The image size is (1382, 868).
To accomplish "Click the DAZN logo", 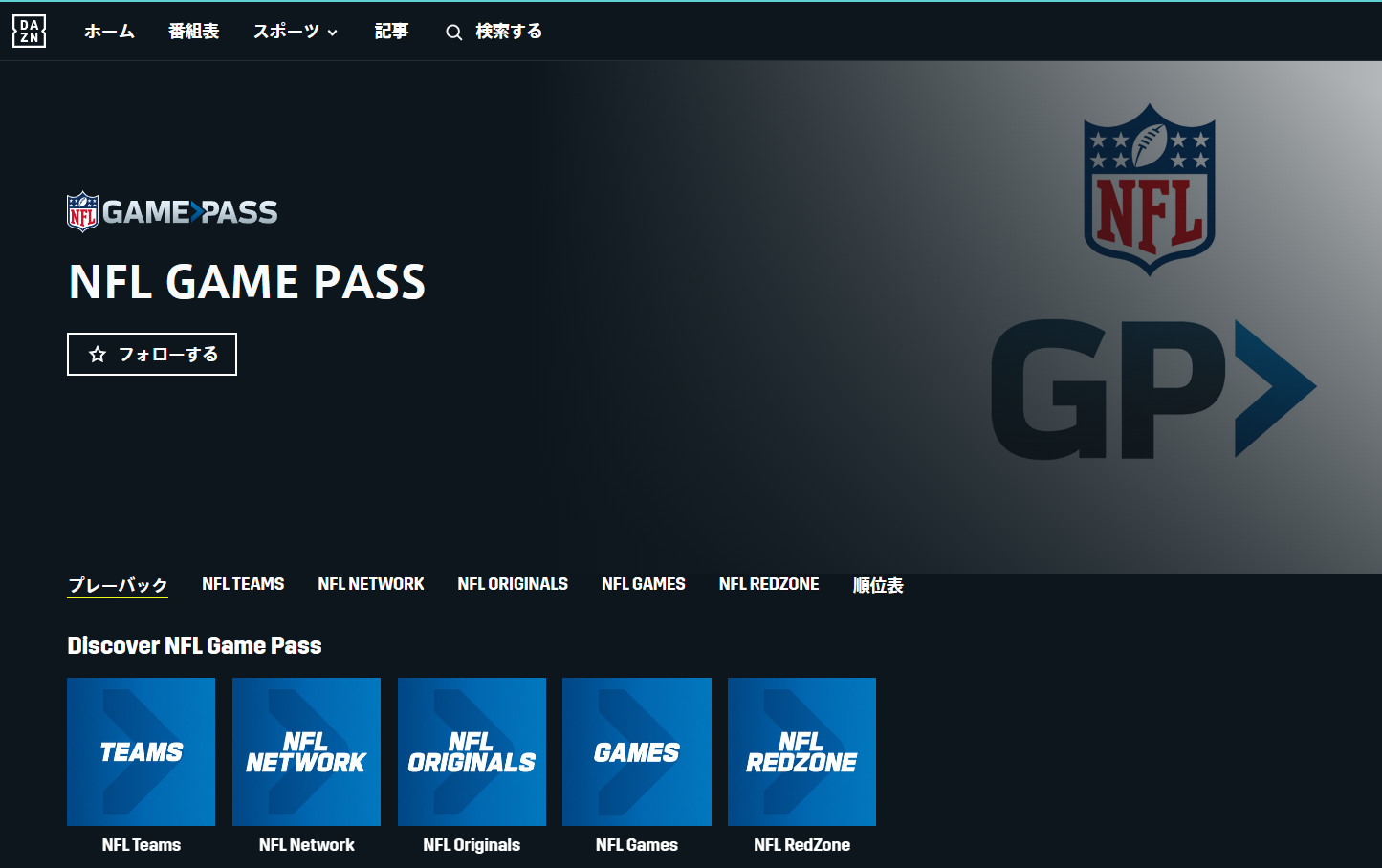I will (28, 30).
